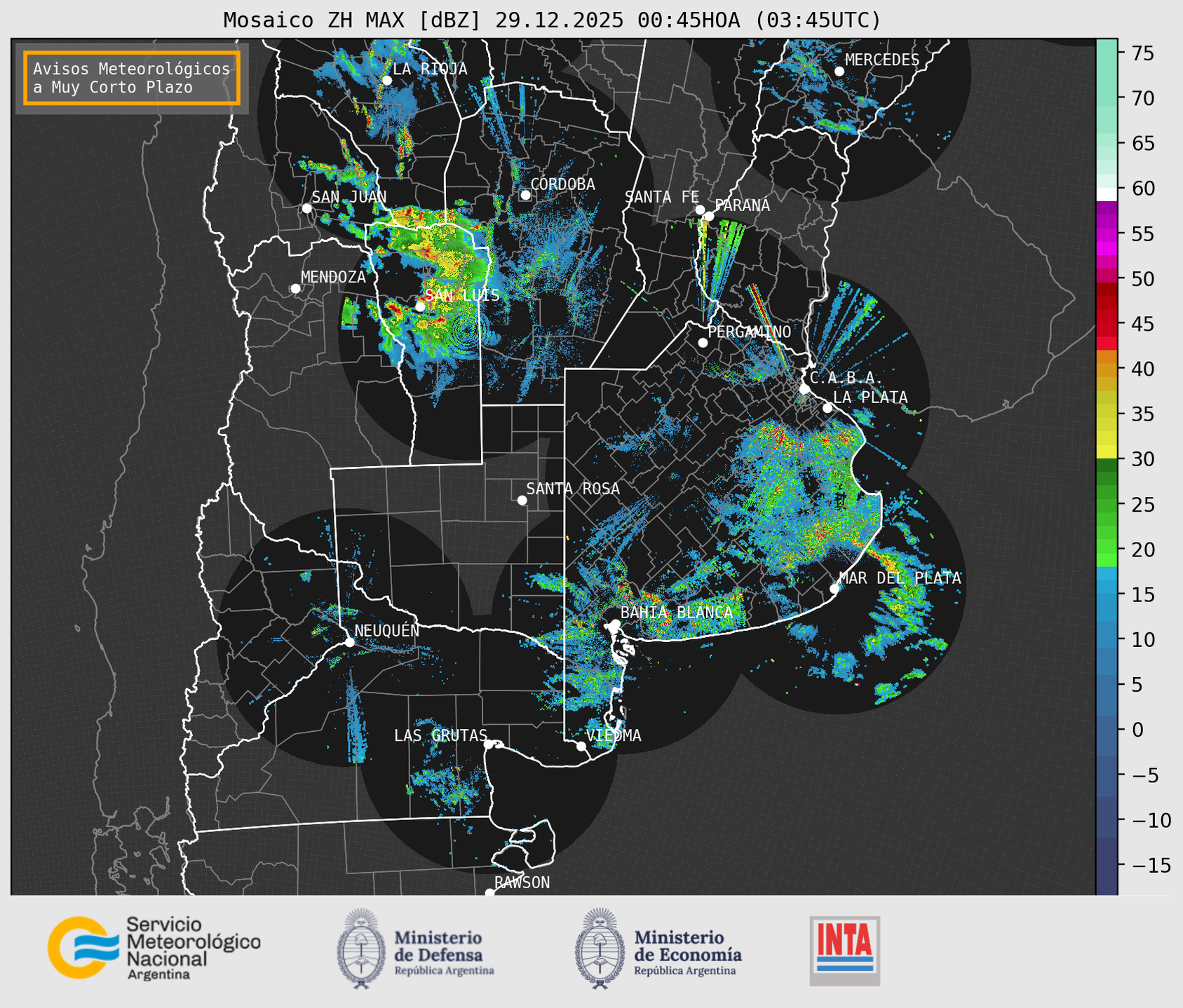The height and width of the screenshot is (1008, 1183).
Task: Click the 0 dBZ value on the color scale
Action: coord(1137,730)
